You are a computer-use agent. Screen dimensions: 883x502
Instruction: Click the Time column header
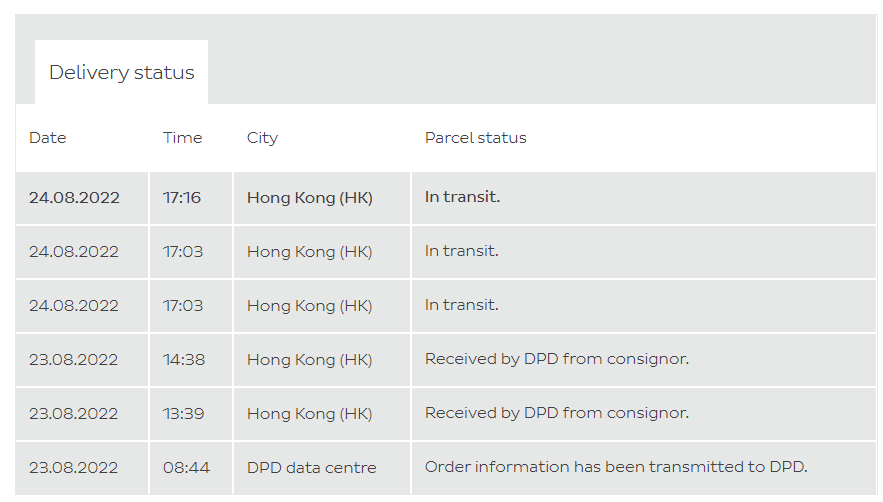click(182, 138)
